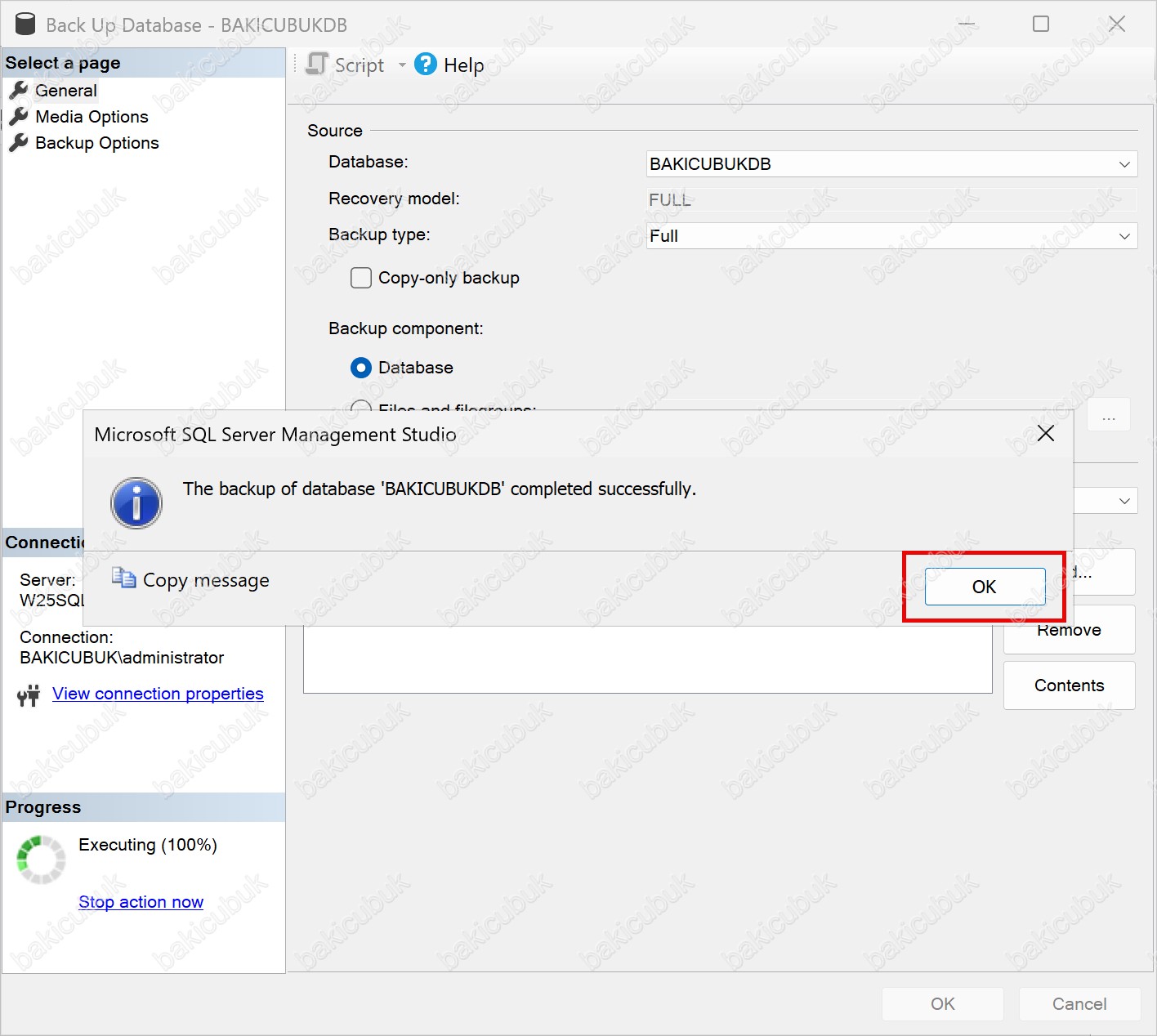Click the Stop action now link
The width and height of the screenshot is (1157, 1036).
coord(141,902)
